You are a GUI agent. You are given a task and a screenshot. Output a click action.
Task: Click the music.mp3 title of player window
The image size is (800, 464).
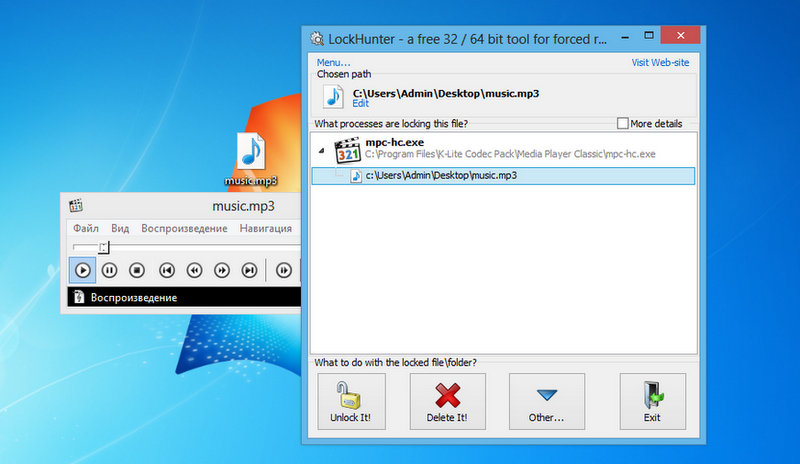[243, 206]
